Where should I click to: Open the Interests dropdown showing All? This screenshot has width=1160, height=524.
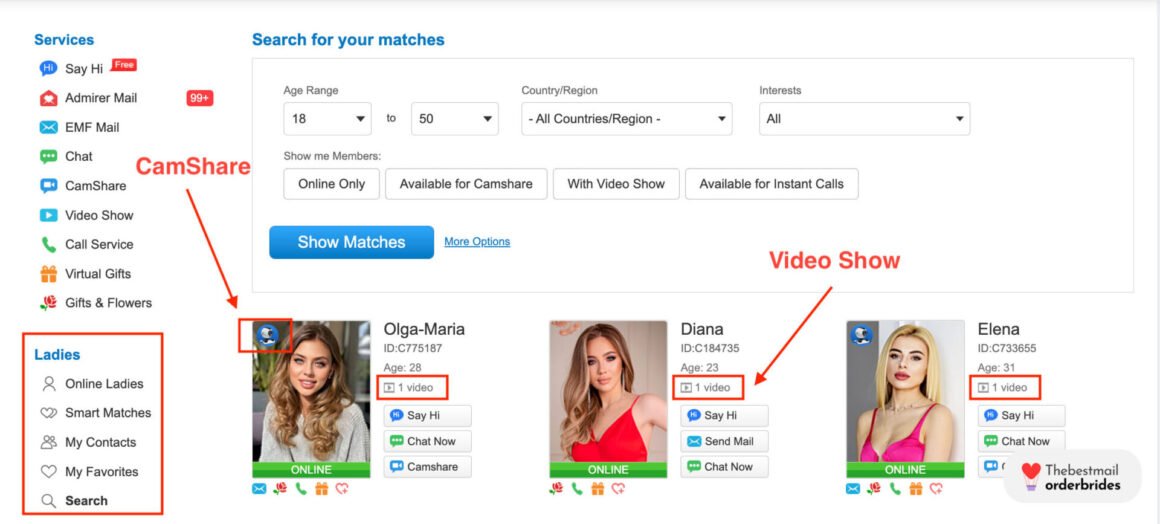(865, 118)
